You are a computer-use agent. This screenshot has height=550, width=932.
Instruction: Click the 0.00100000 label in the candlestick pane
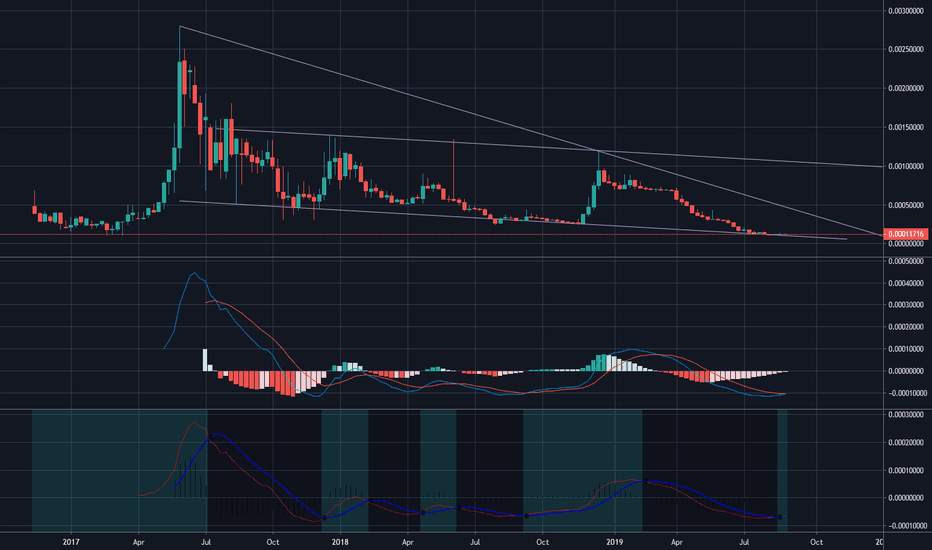tap(906, 166)
